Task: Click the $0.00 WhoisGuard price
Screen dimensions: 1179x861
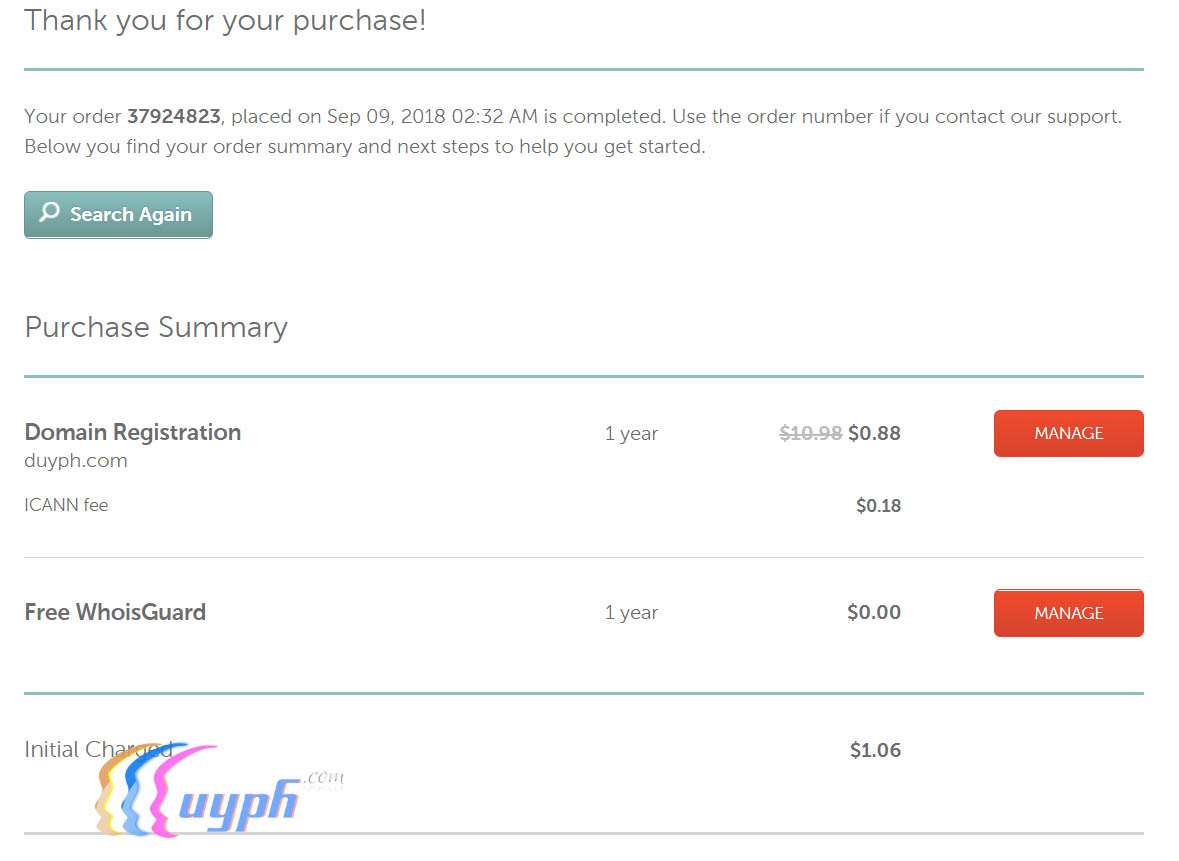Action: point(873,612)
